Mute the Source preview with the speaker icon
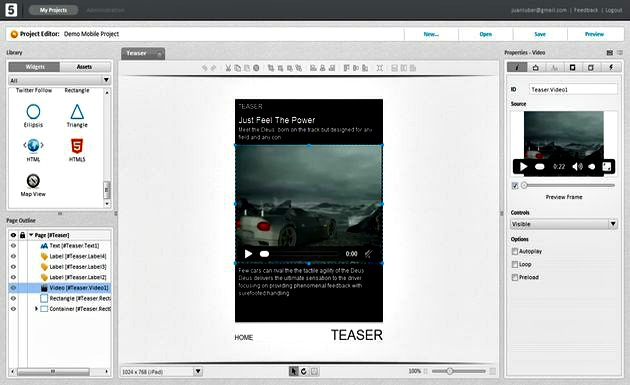This screenshot has width=630, height=385. coord(577,166)
